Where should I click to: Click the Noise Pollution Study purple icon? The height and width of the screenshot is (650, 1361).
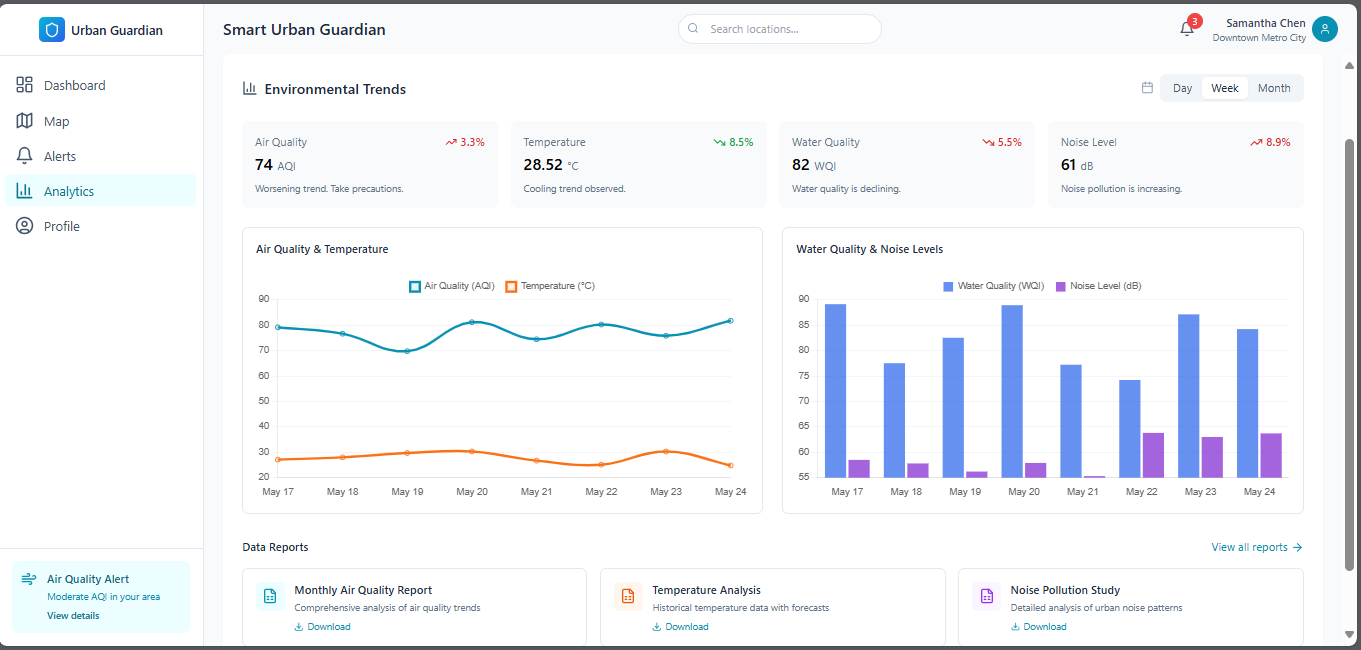pos(987,596)
